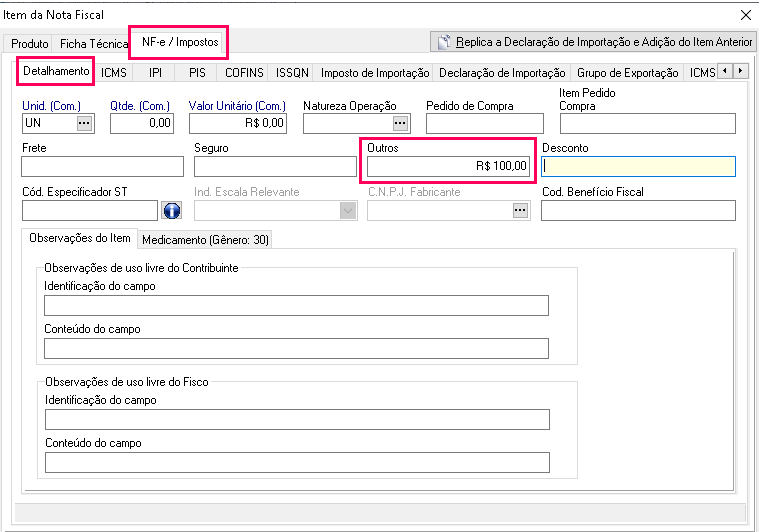
Task: Go to the Declaração de Importação tab
Action: [502, 73]
